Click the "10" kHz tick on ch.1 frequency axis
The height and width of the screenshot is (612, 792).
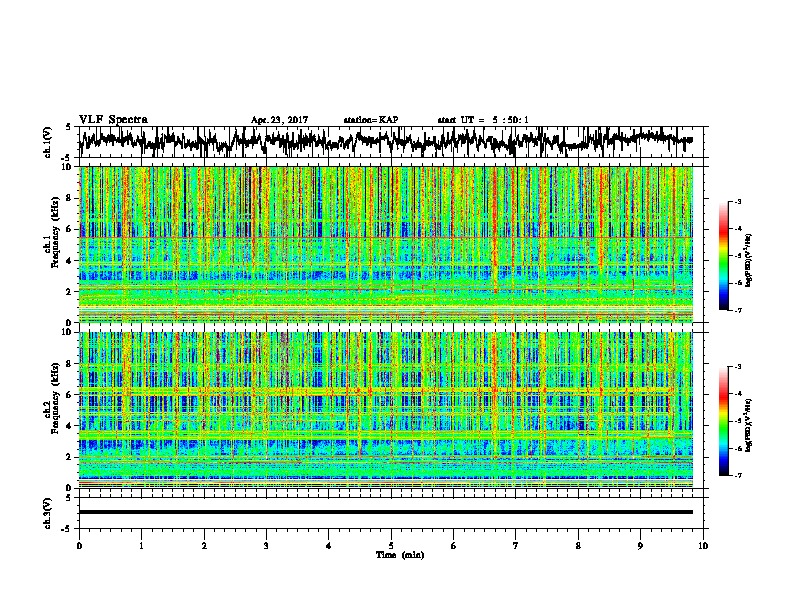click(68, 167)
